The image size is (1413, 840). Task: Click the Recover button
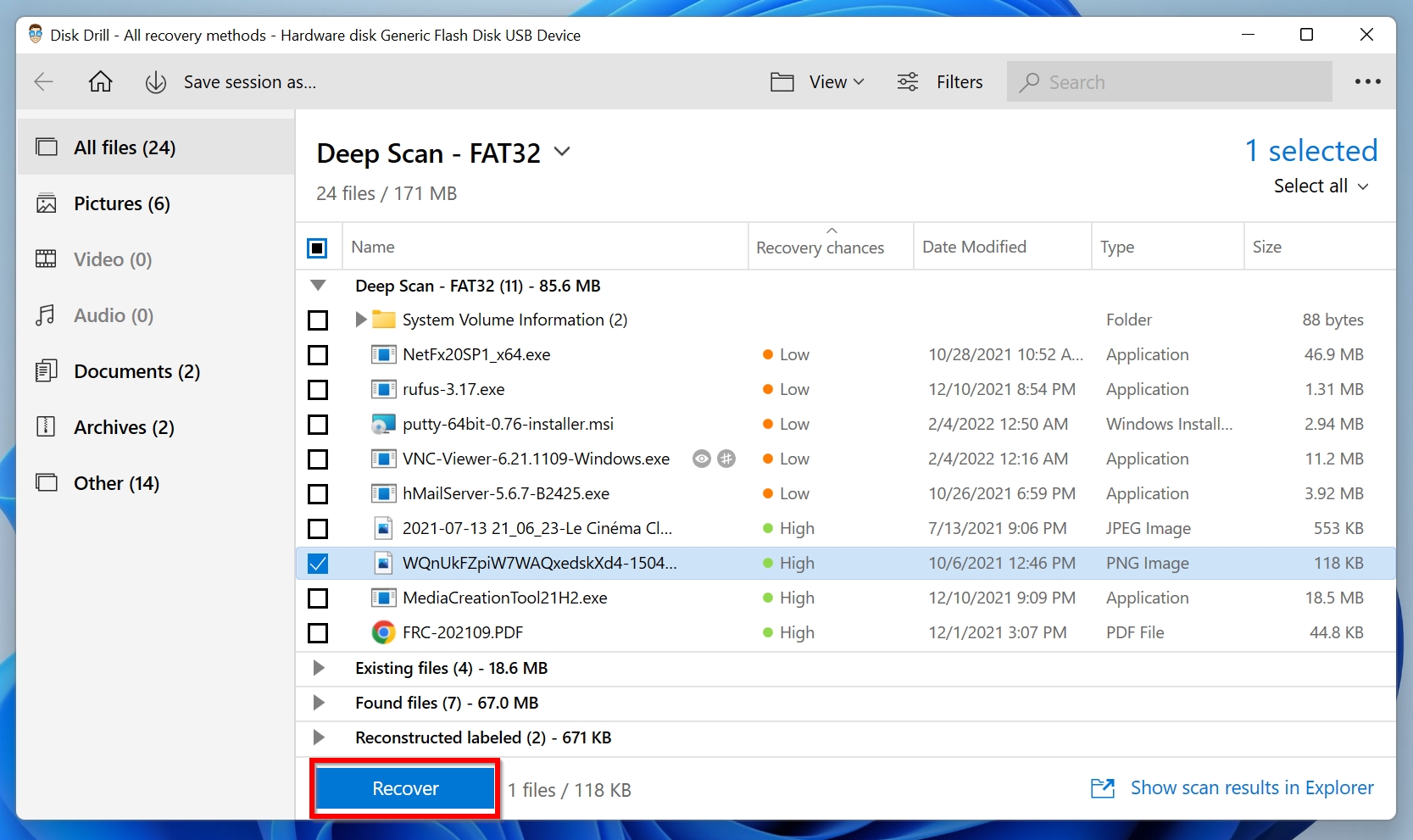coord(405,788)
